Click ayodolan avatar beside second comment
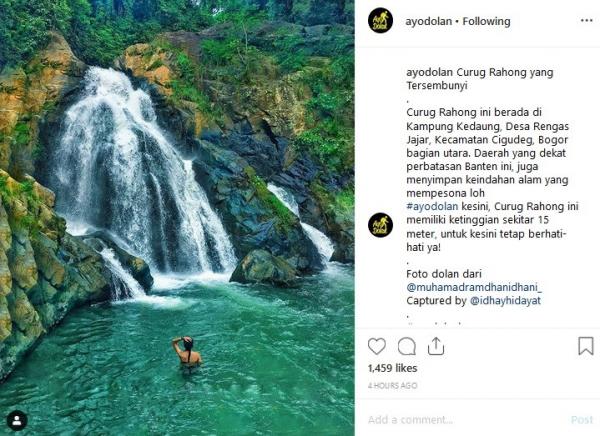Image resolution: width=600 pixels, height=436 pixels. (x=380, y=225)
